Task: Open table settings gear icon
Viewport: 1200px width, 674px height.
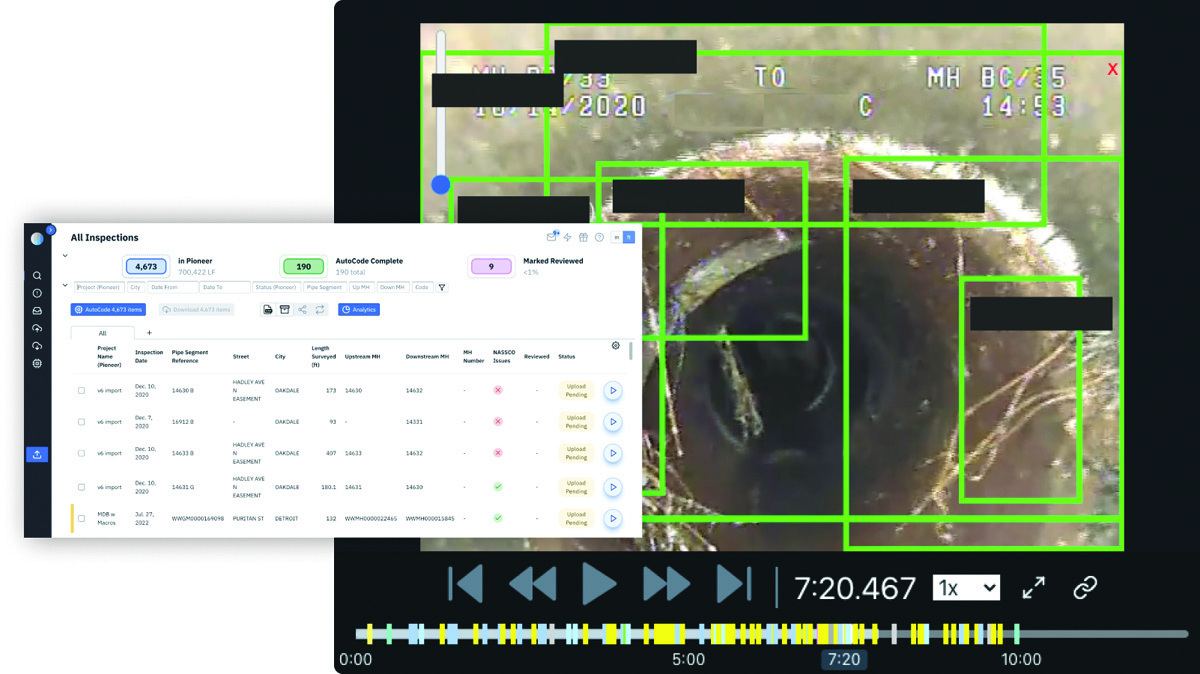Action: click(615, 345)
